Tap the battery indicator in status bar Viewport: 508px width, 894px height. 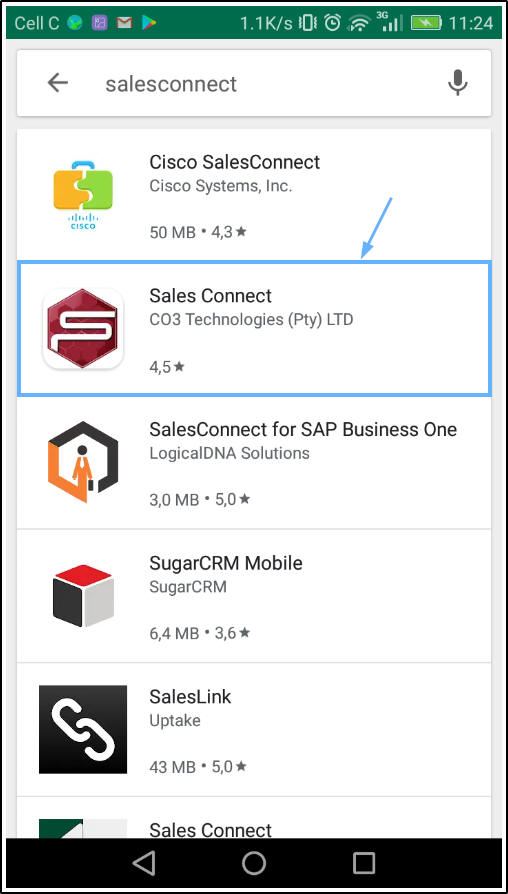(x=424, y=23)
